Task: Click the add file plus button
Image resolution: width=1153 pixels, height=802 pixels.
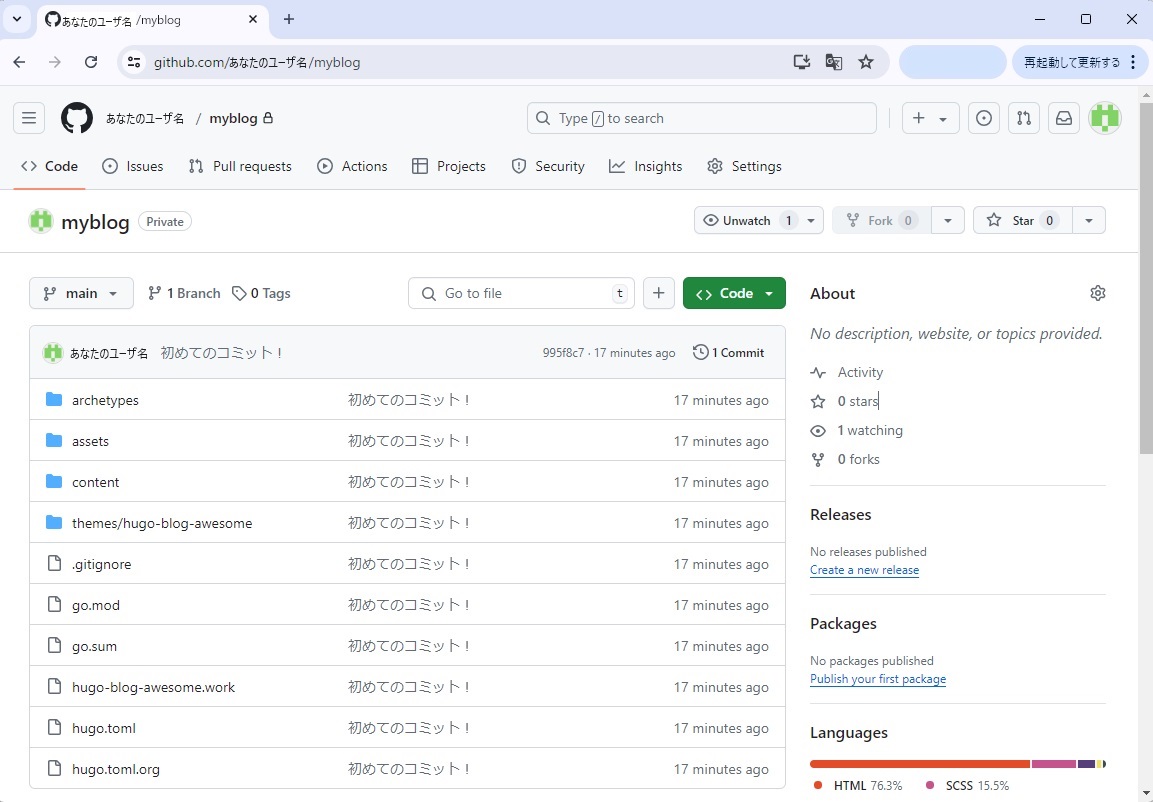Action: (659, 293)
